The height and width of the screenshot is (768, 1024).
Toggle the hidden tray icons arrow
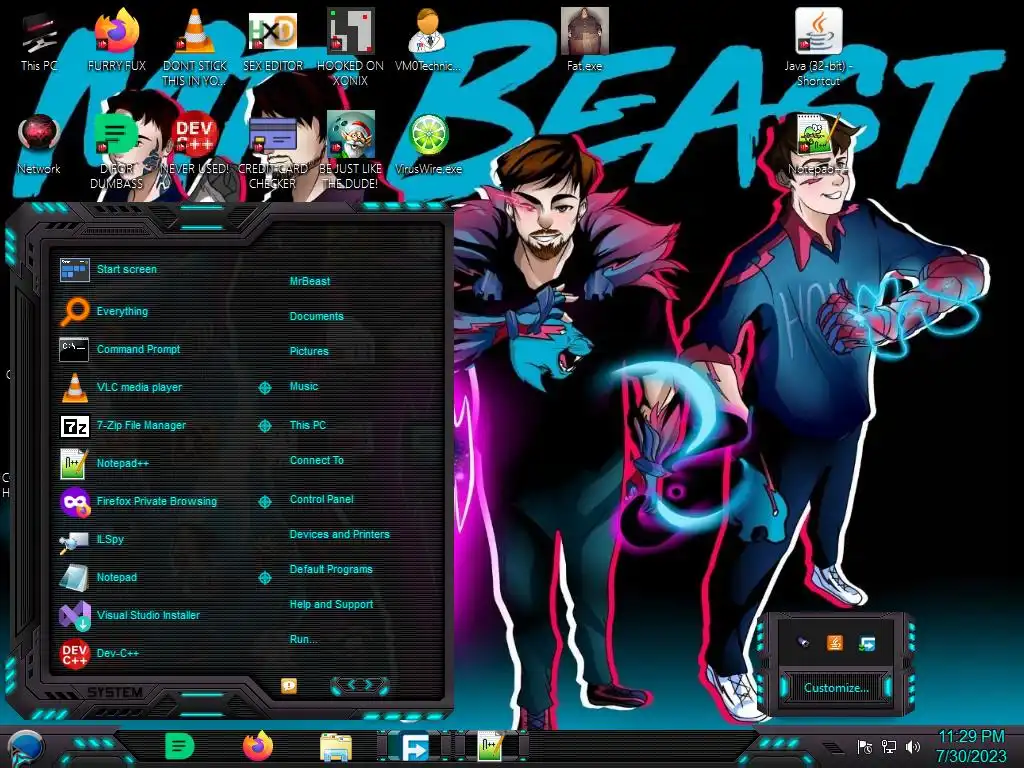click(833, 747)
